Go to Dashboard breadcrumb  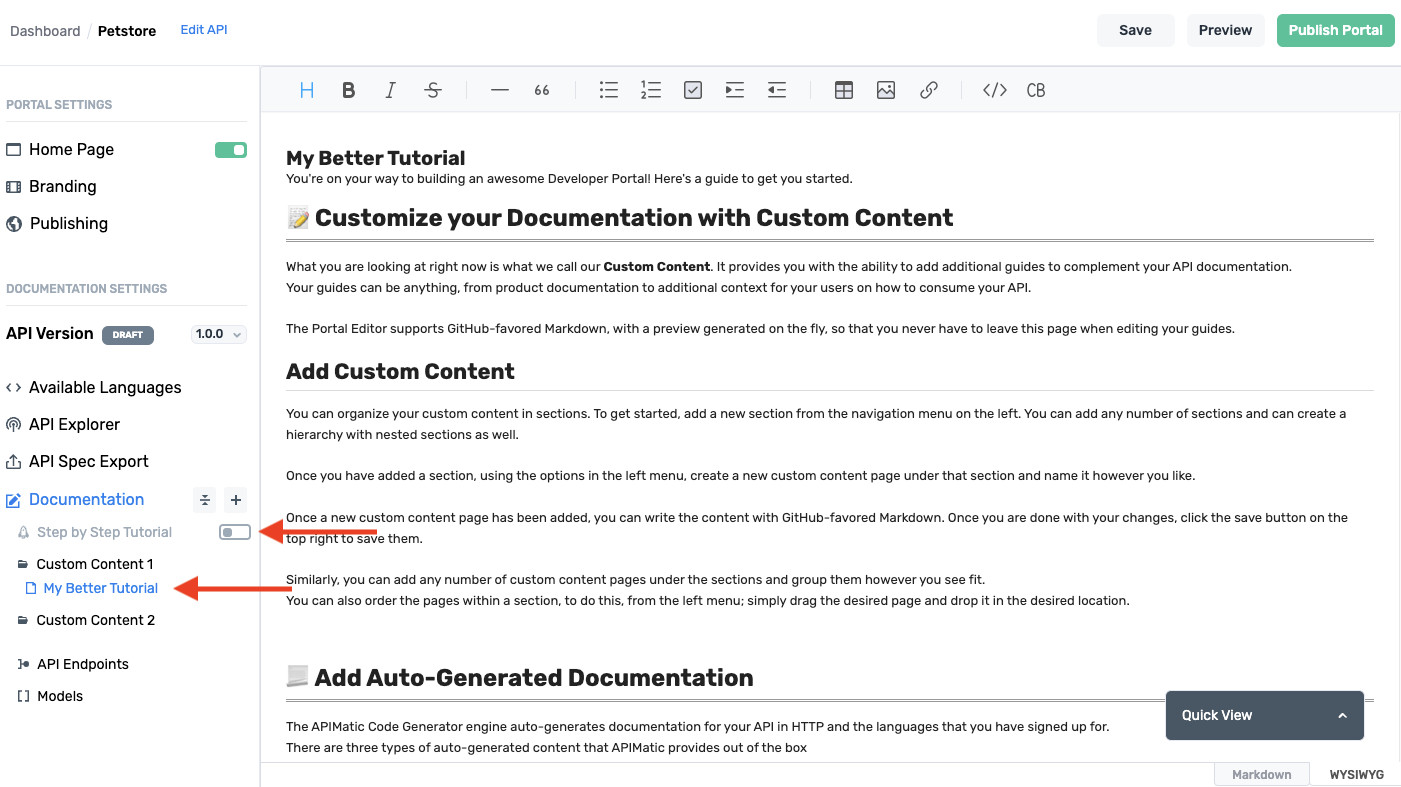point(45,31)
